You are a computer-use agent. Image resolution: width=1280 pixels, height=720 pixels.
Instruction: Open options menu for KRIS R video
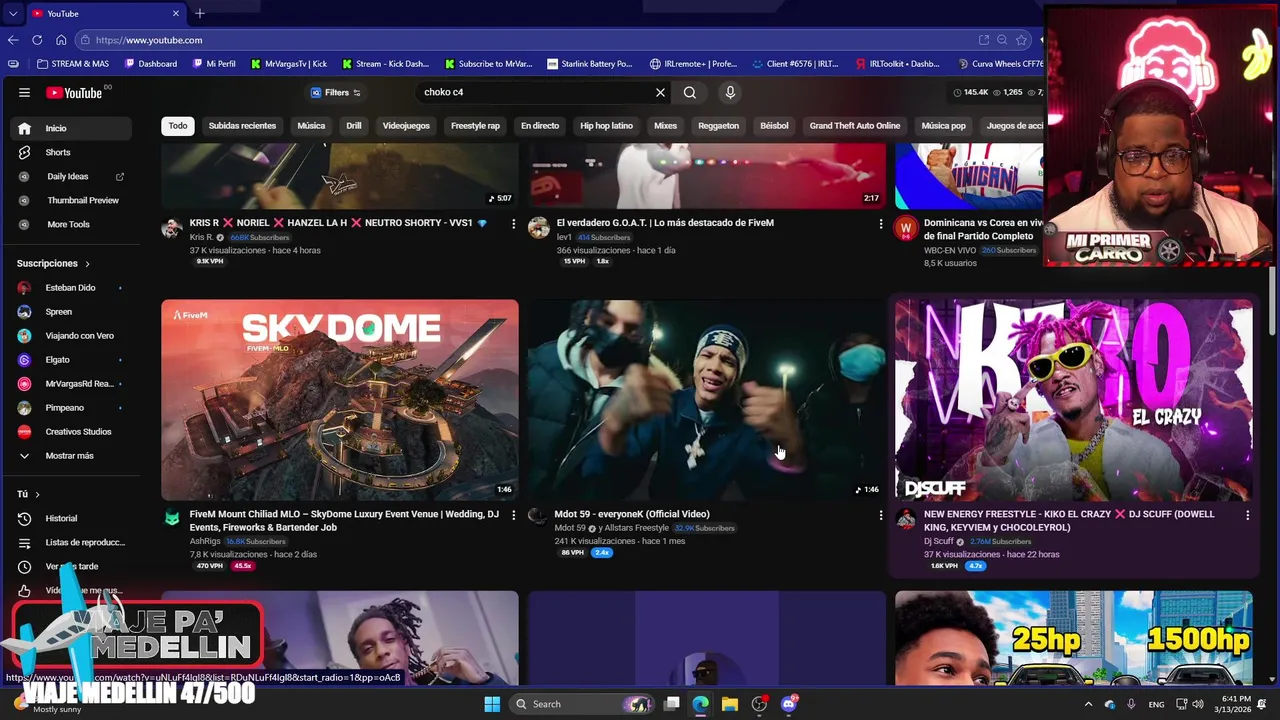(513, 224)
